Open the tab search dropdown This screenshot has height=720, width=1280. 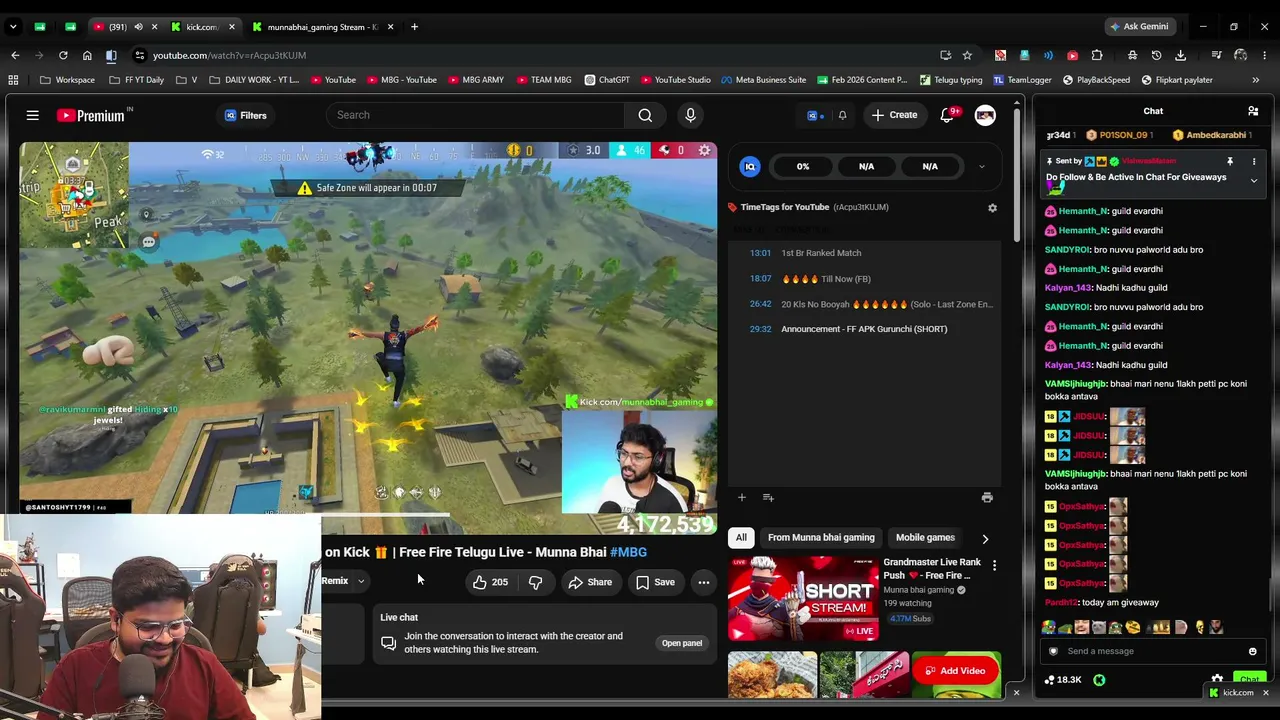point(13,27)
